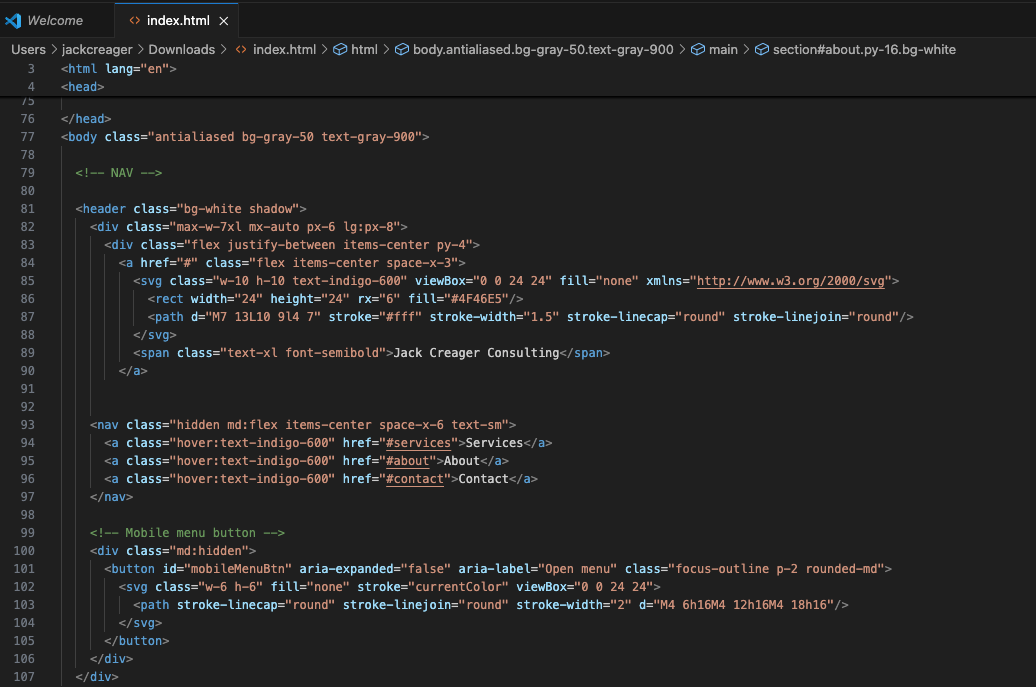The width and height of the screenshot is (1036, 687).
Task: Click the cube icon before main breadcrumb
Action: tap(698, 49)
